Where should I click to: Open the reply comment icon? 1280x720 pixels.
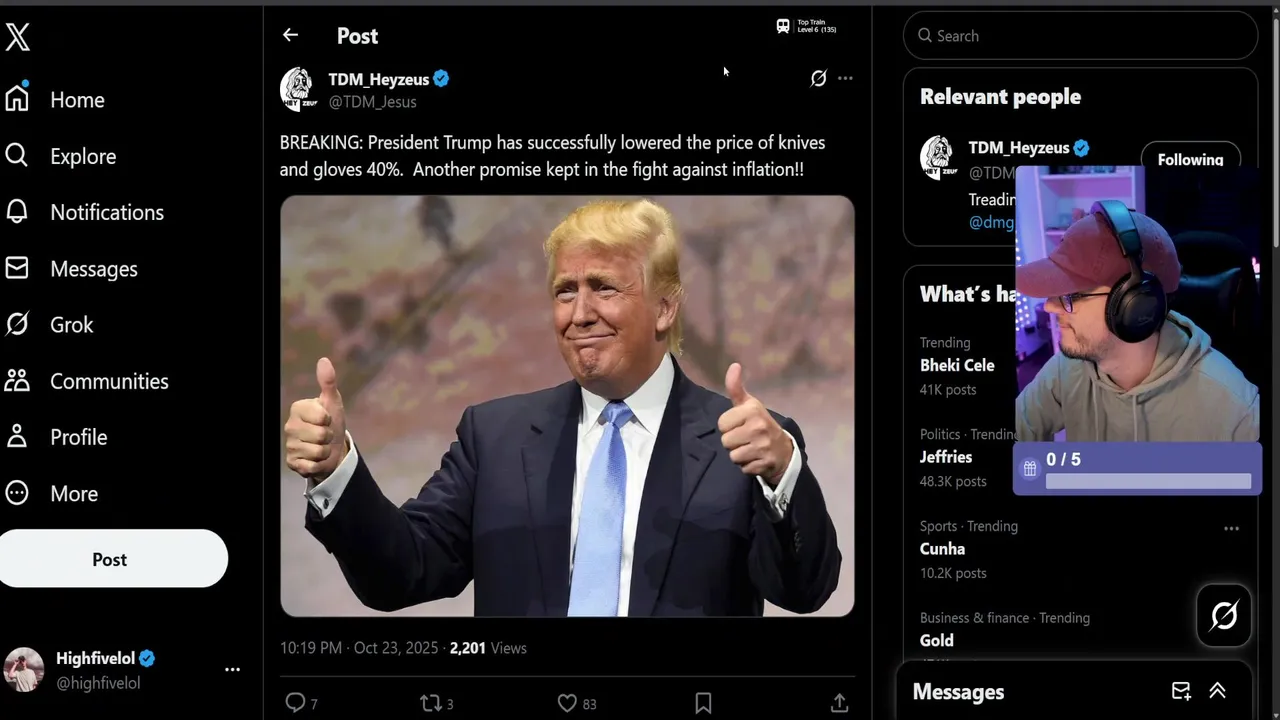click(x=295, y=703)
